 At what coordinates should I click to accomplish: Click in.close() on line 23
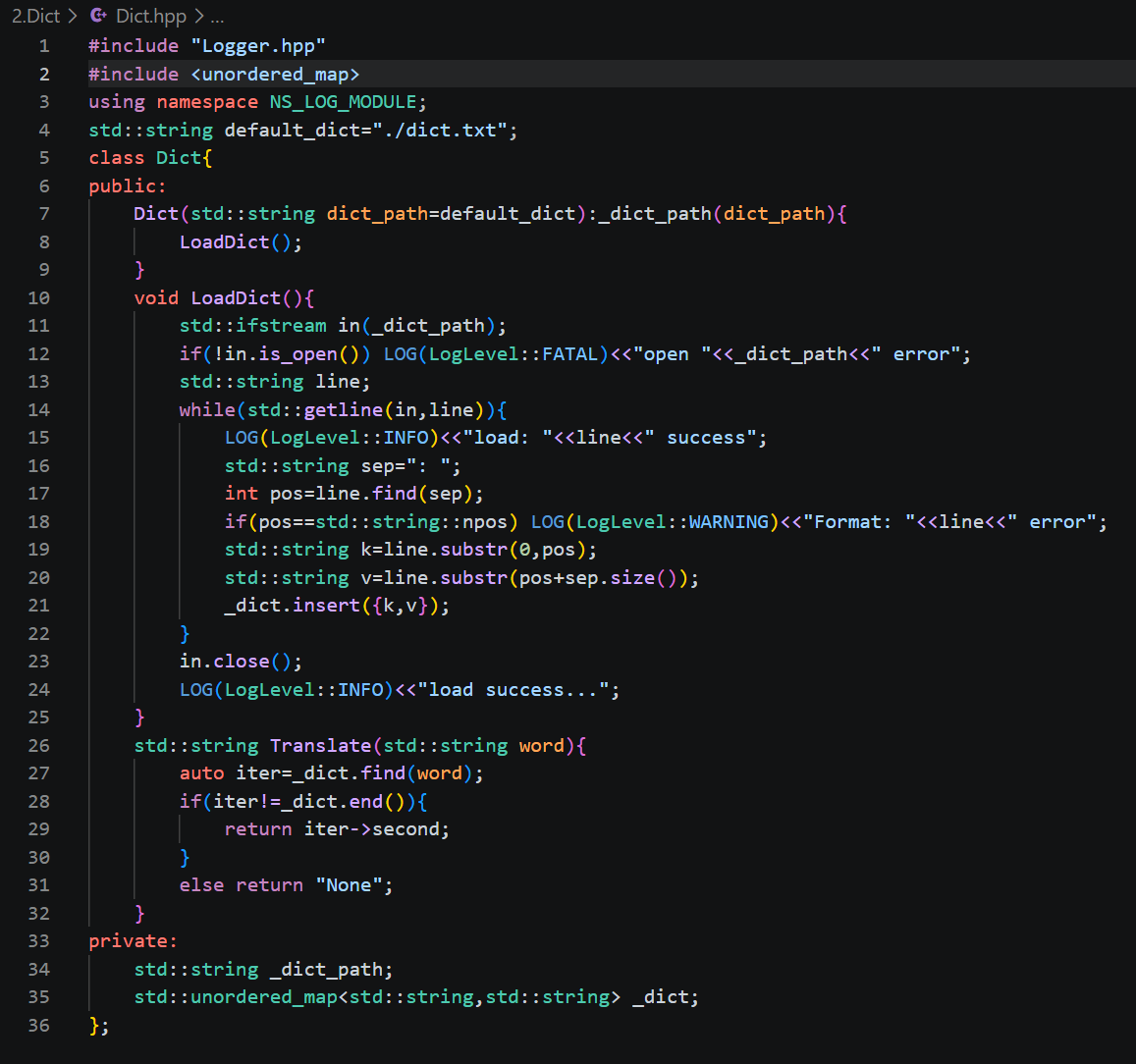pyautogui.click(x=235, y=662)
